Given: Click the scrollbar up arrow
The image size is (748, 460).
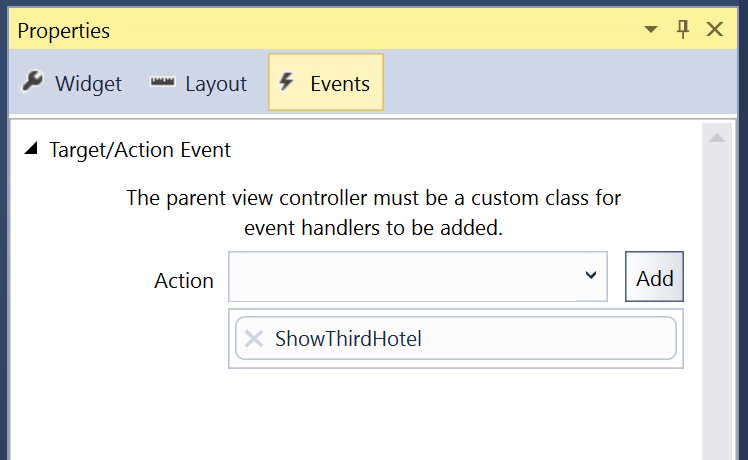Looking at the screenshot, I should (717, 138).
